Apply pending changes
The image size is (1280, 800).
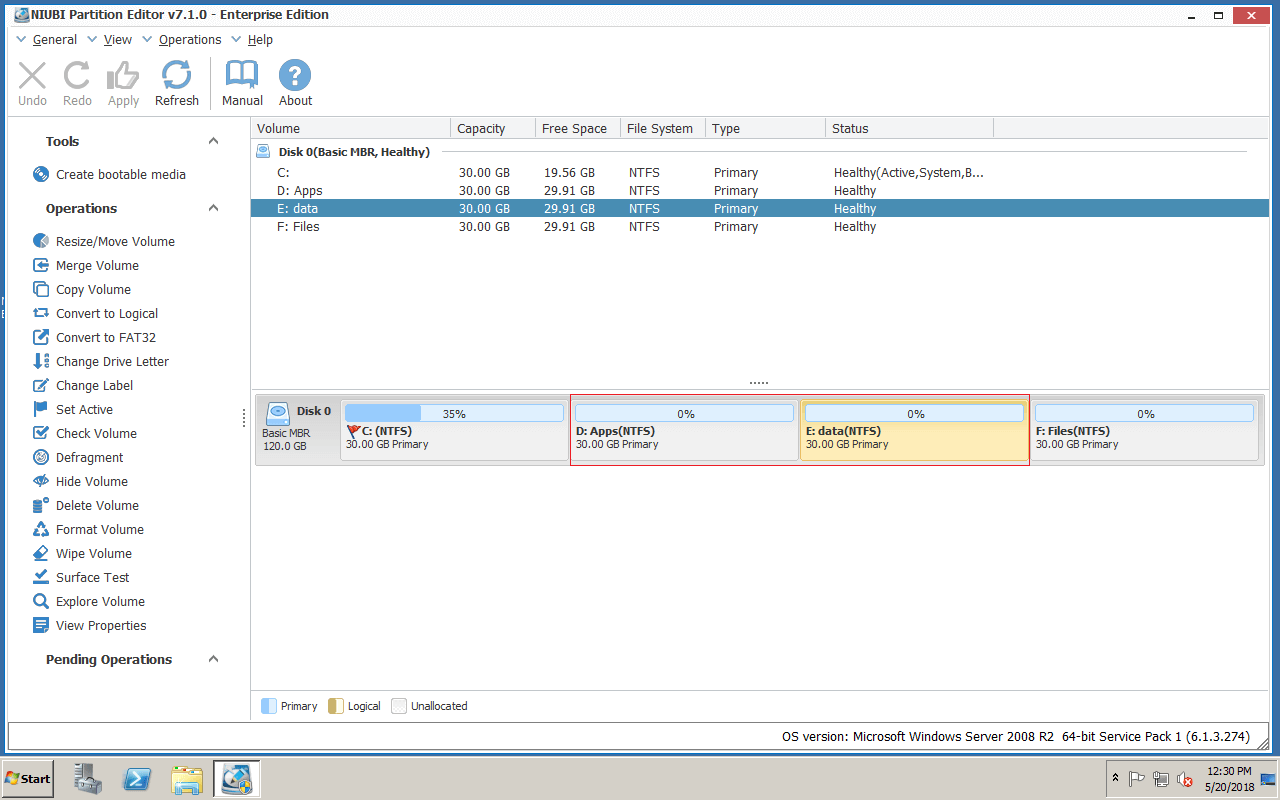click(x=123, y=83)
